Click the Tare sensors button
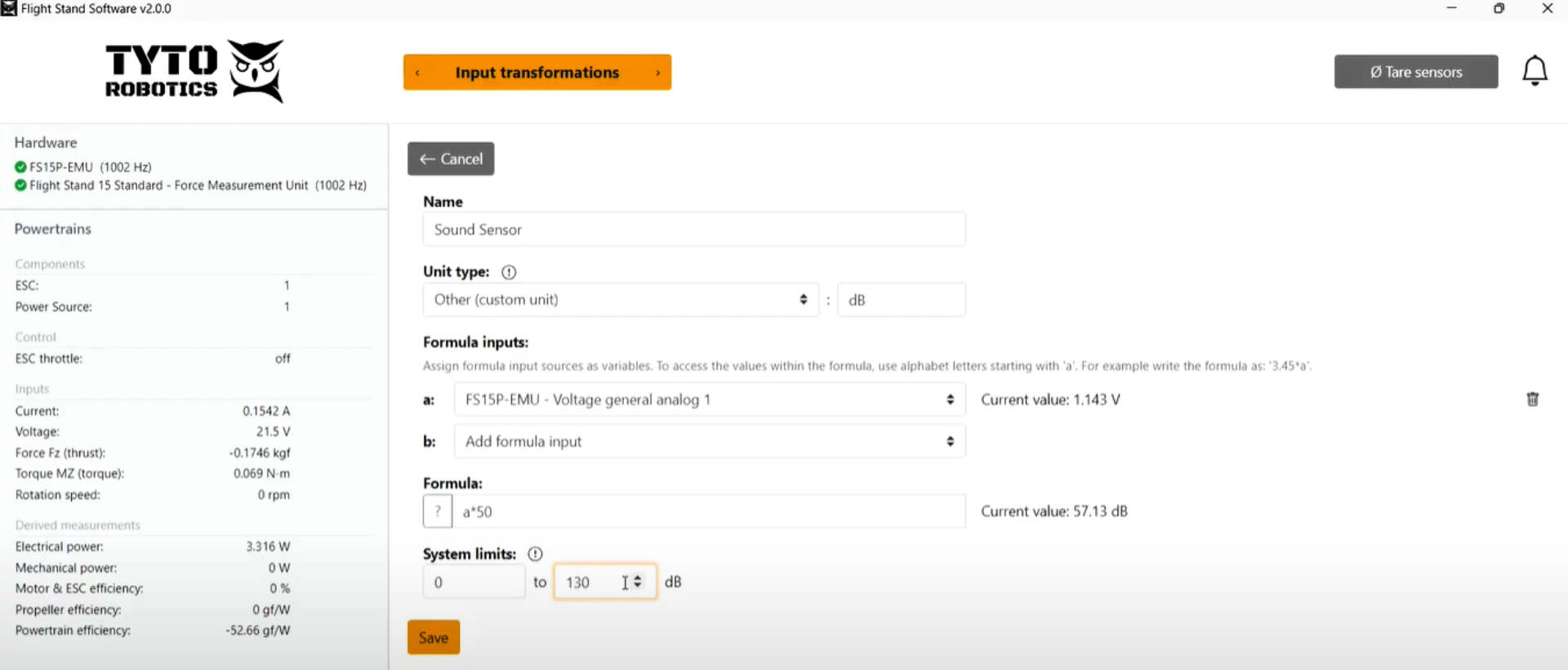Screen dimensions: 1568x670 [x=1415, y=72]
